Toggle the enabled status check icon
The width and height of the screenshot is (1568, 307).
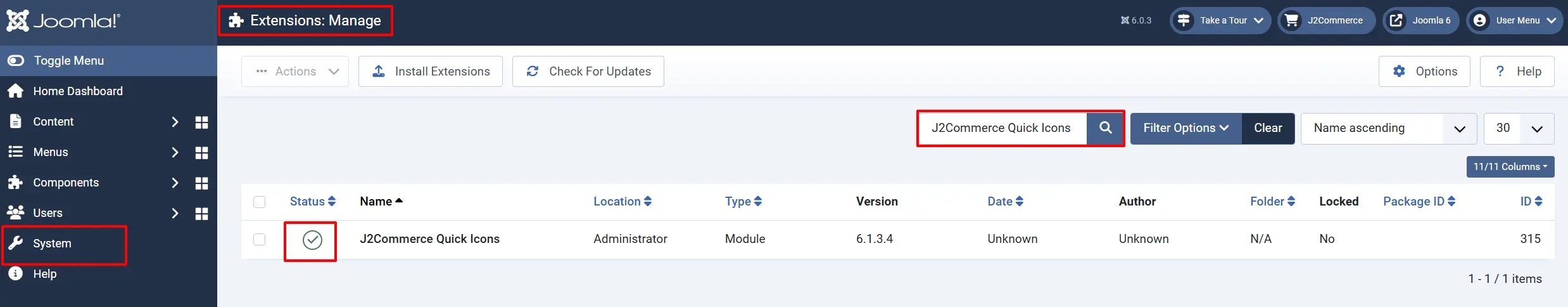(312, 240)
